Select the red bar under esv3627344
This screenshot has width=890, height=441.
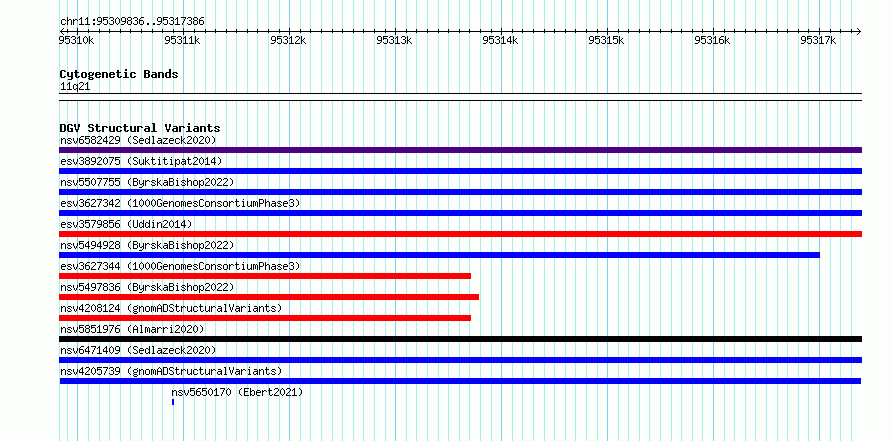point(265,276)
